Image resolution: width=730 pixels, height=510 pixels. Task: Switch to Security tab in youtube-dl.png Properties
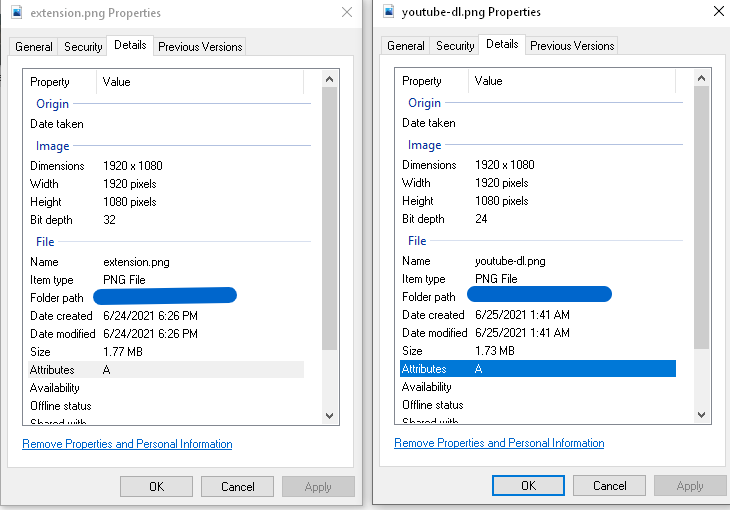coord(455,46)
